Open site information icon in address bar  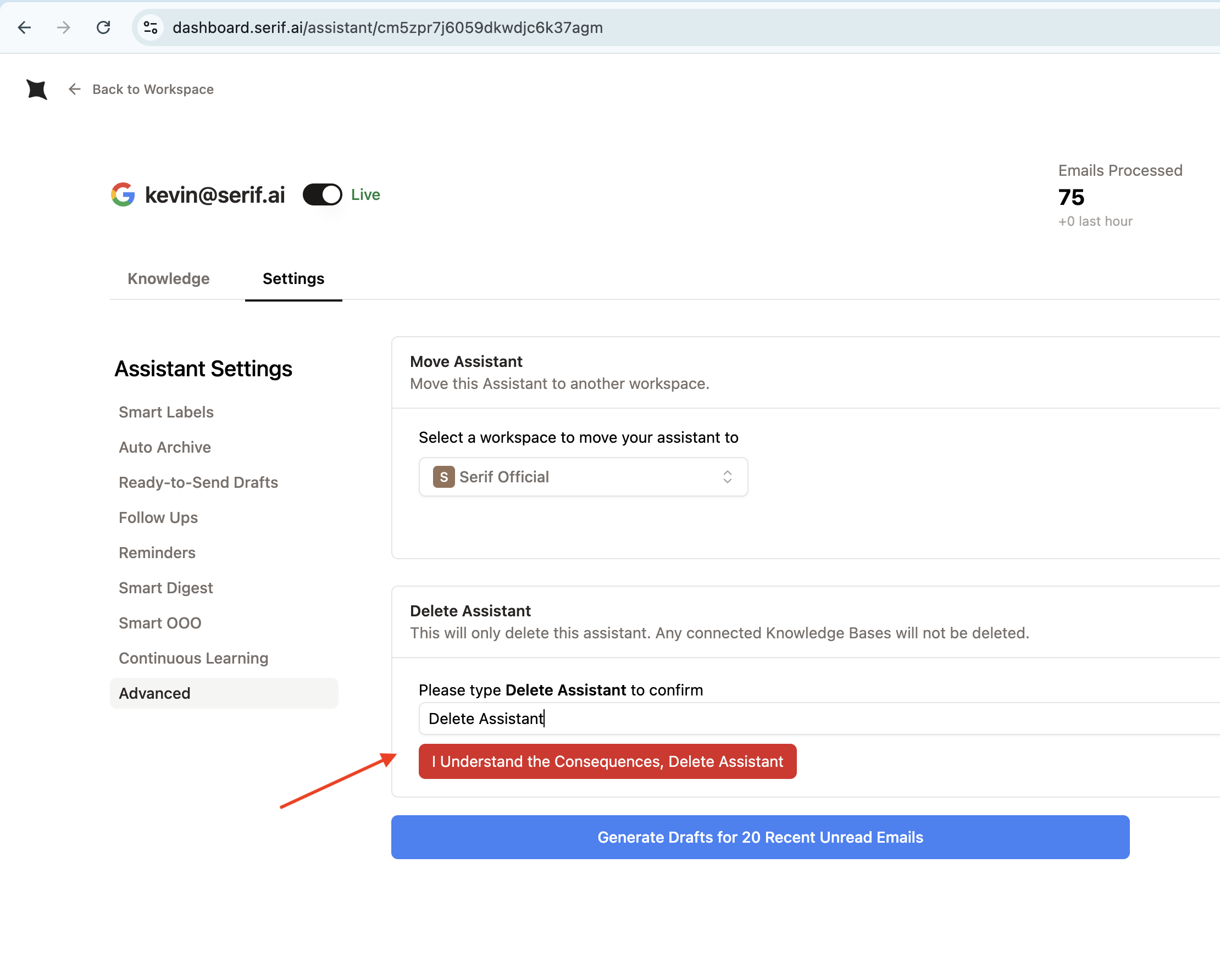click(x=151, y=27)
